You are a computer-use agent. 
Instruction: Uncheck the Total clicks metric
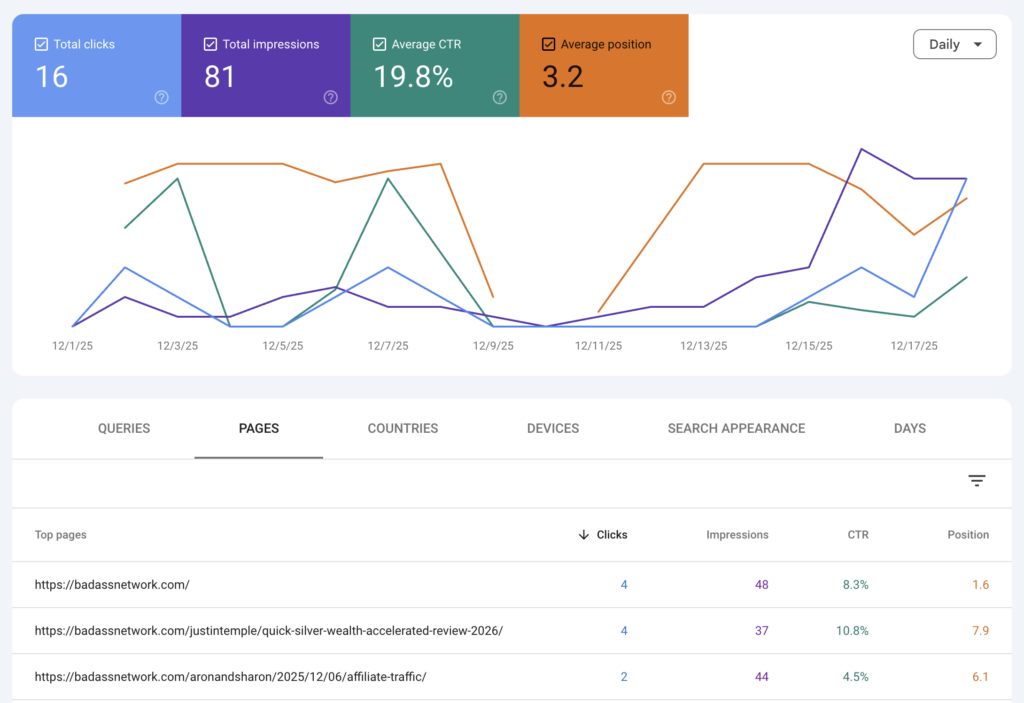point(40,43)
